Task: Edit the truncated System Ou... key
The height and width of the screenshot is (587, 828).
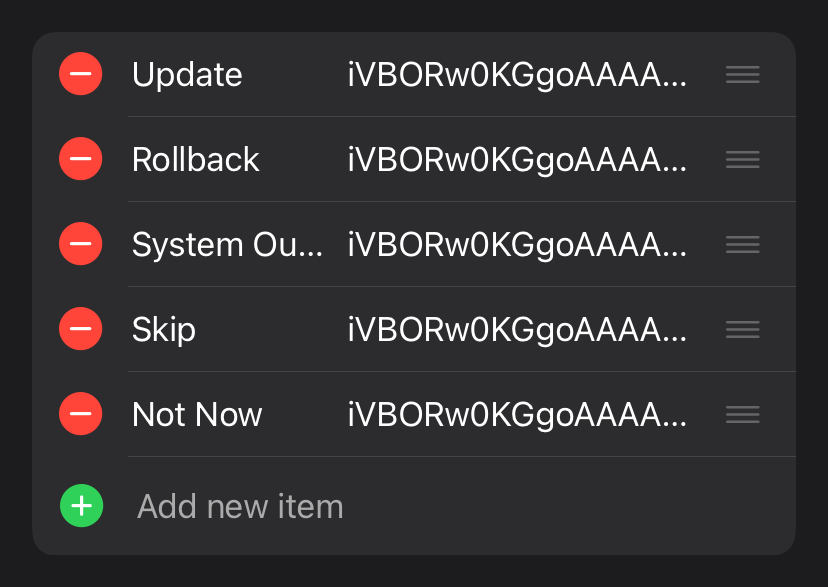Action: 227,245
